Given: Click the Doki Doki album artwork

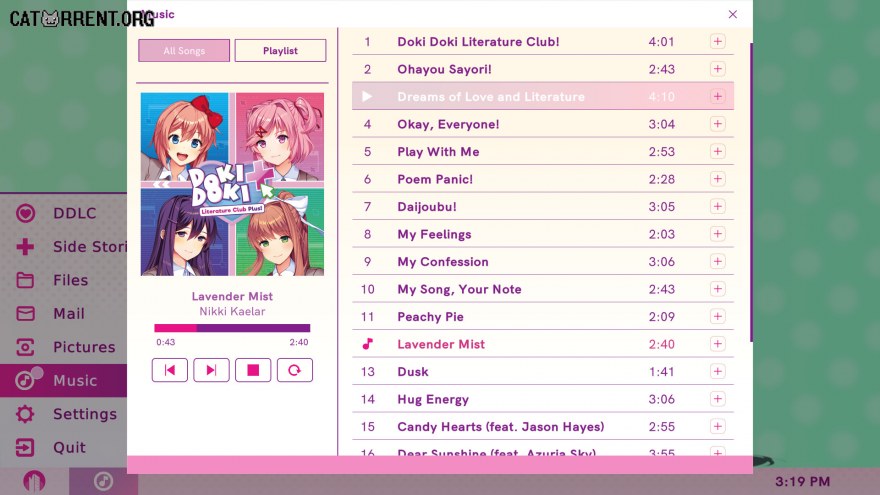Looking at the screenshot, I should pyautogui.click(x=232, y=184).
